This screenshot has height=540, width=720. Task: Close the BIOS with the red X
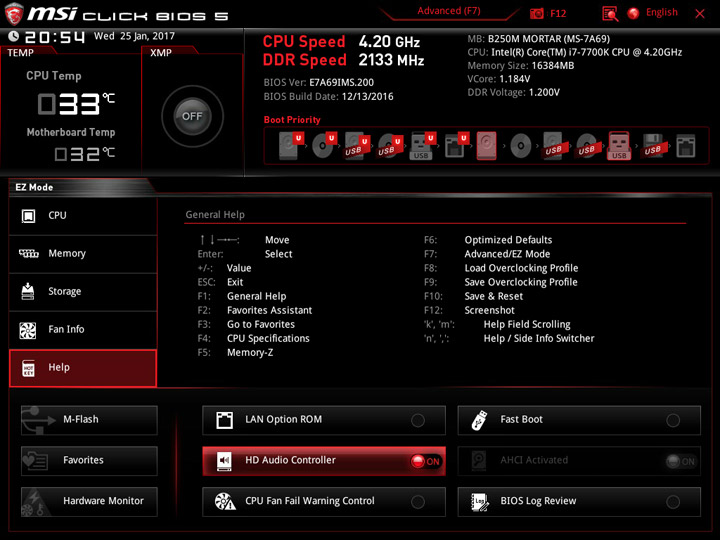700,14
